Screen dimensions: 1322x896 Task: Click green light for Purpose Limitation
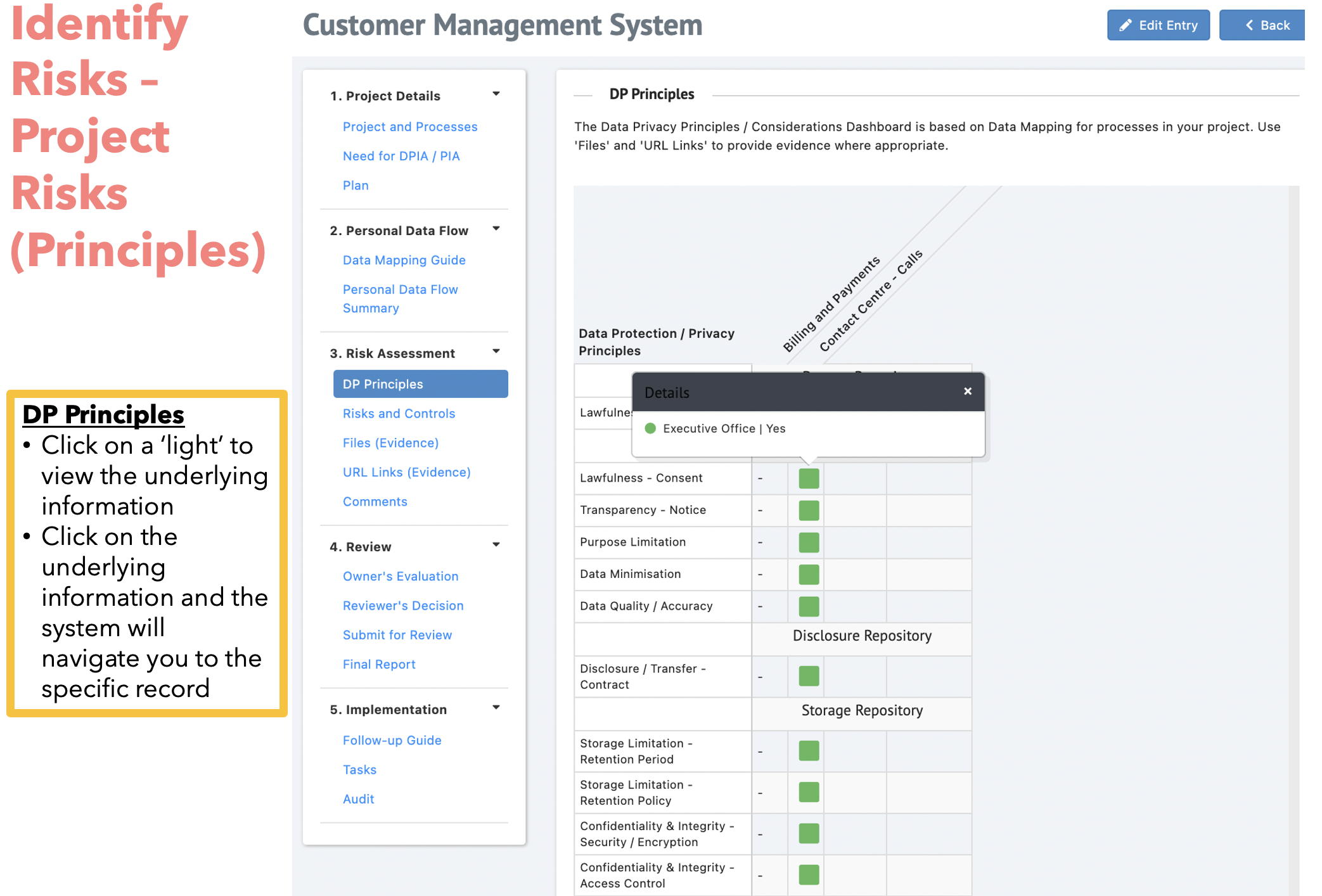(x=809, y=542)
